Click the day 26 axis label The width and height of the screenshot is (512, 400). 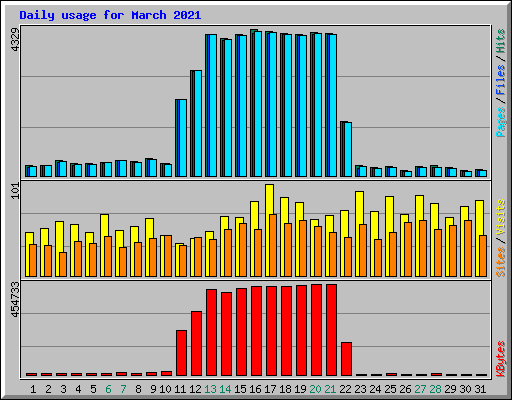[x=405, y=389]
